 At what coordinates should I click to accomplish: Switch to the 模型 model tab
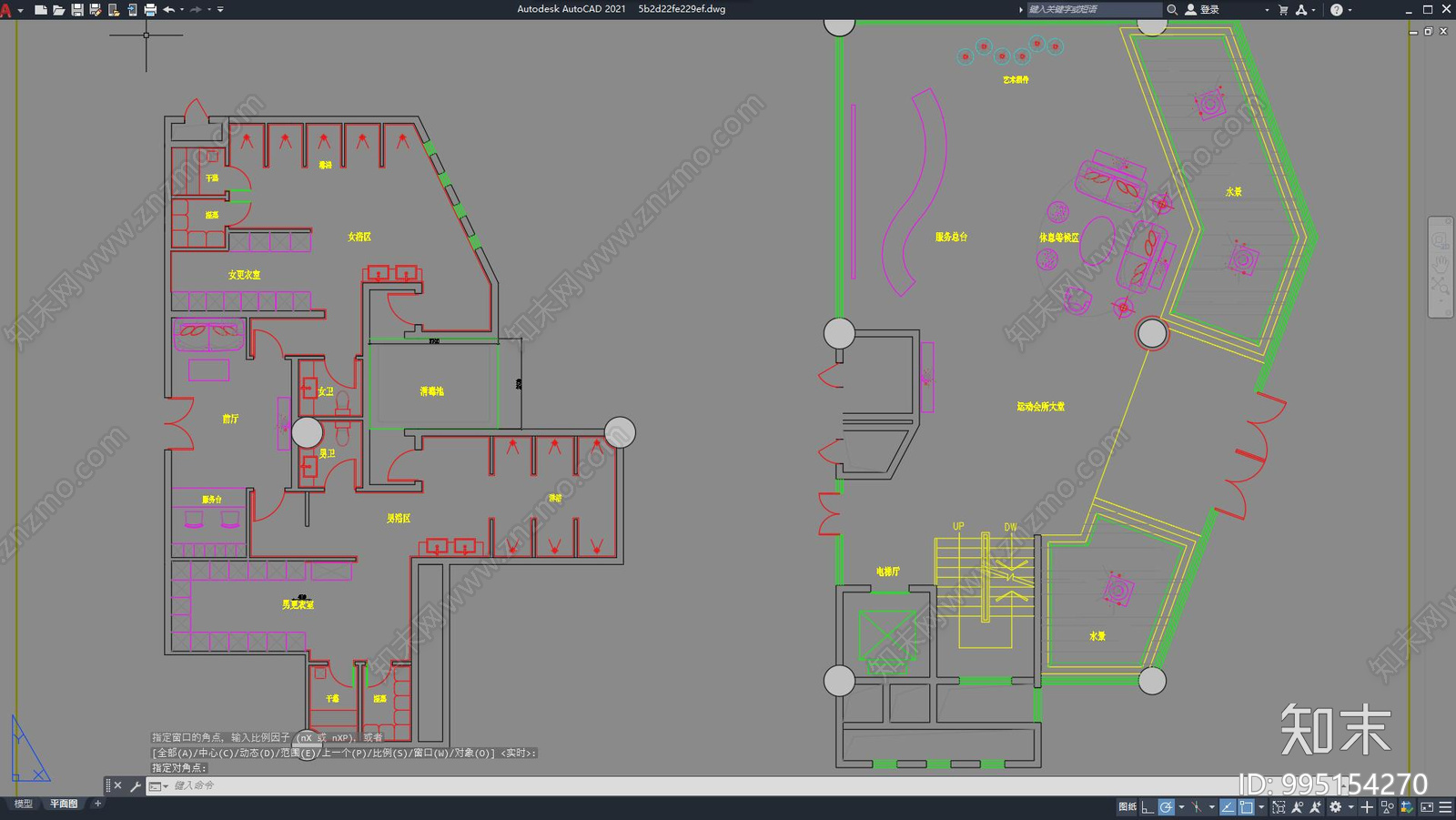23,804
